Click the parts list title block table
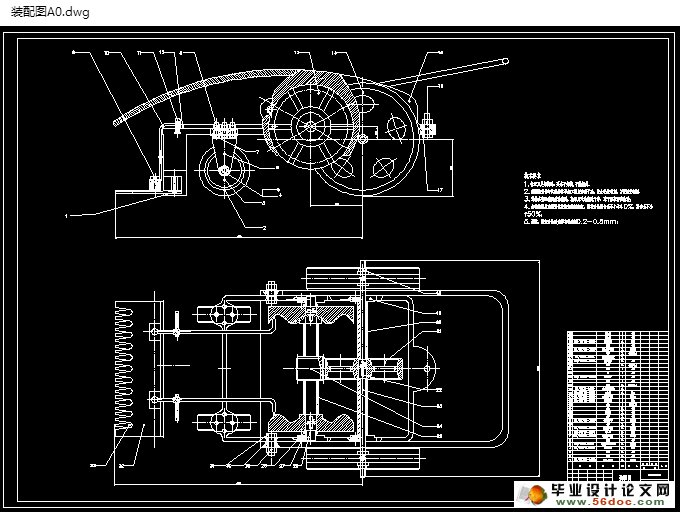This screenshot has height=512, width=680. [x=616, y=400]
